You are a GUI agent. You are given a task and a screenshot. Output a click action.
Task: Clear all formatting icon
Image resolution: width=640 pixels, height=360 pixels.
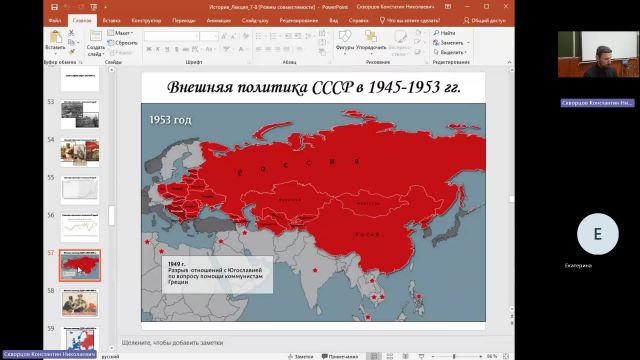(245, 36)
